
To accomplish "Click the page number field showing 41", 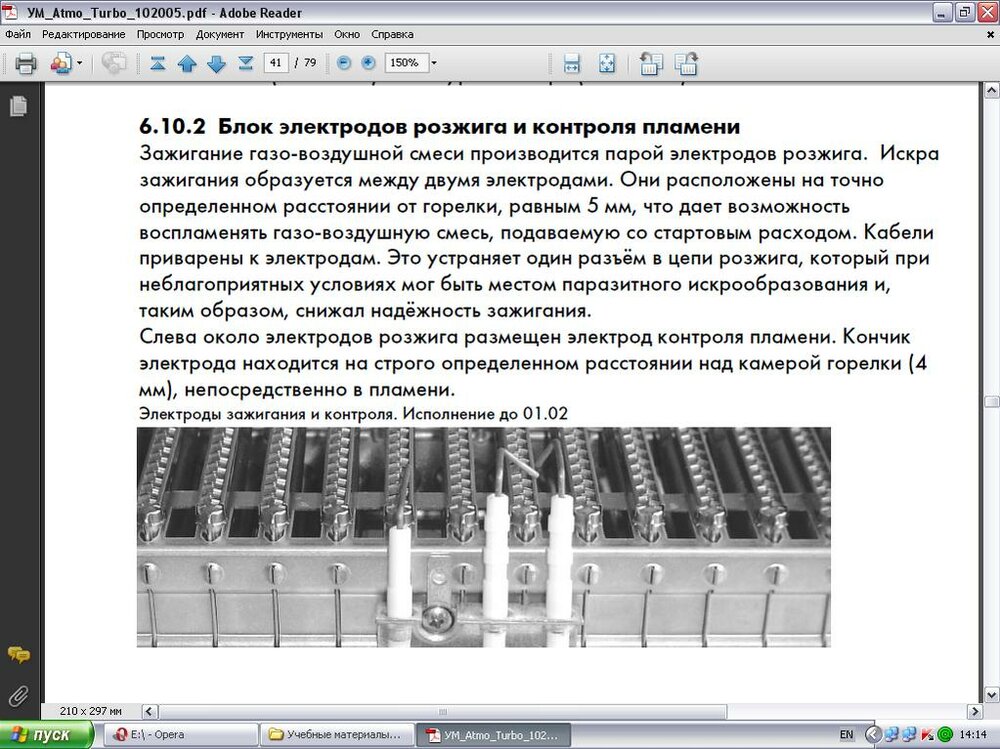I will 277,63.
